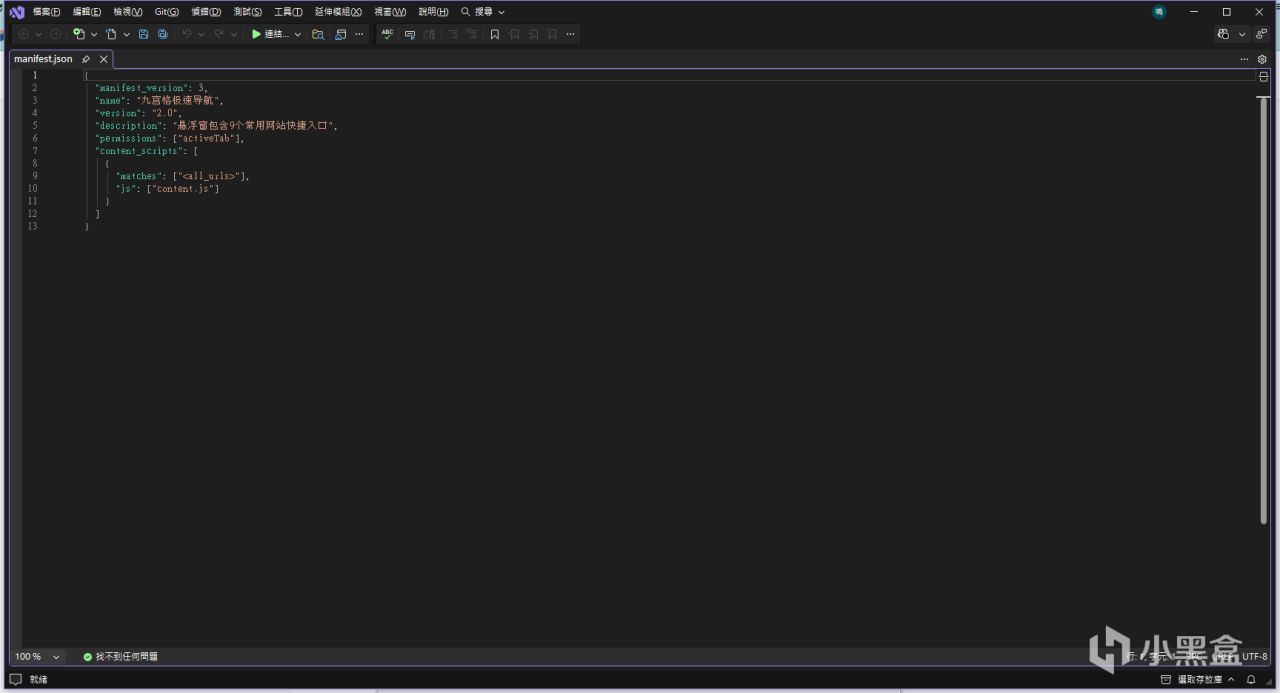This screenshot has height=693, width=1280.
Task: Expand the Copilot dropdown arrow
Action: coord(1242,34)
